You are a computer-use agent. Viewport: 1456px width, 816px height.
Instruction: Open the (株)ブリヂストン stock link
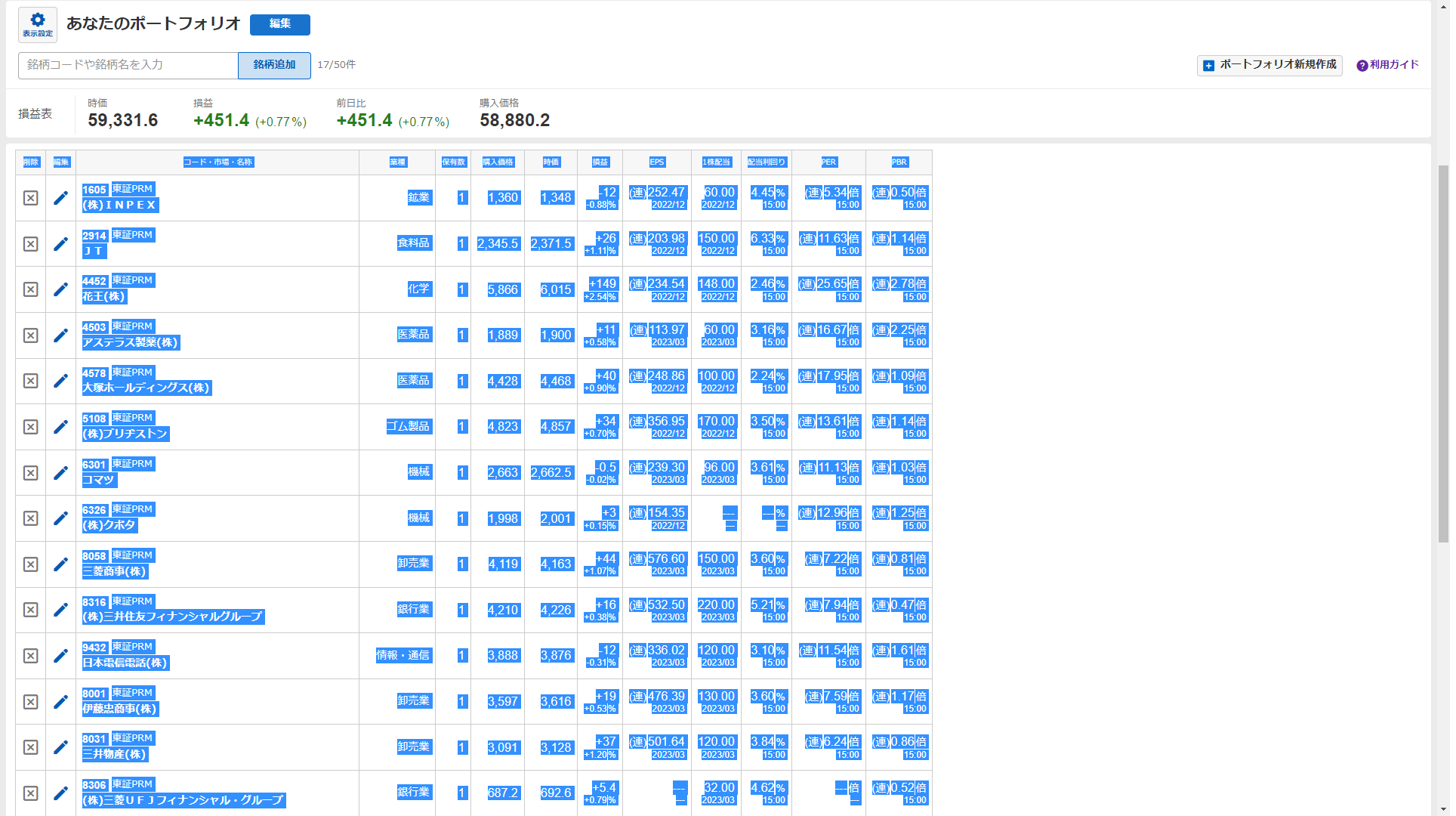[125, 434]
